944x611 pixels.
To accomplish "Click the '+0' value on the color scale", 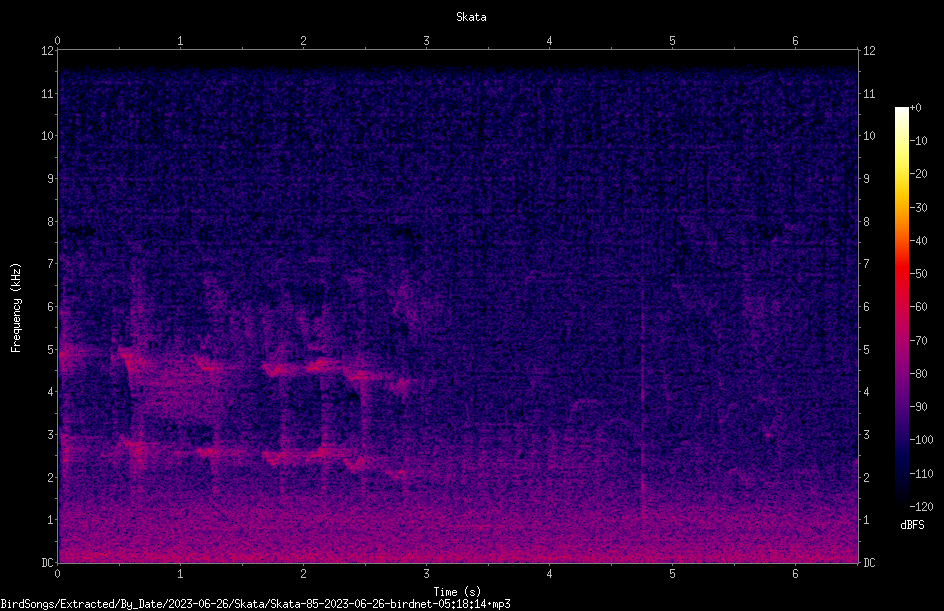I will 915,108.
